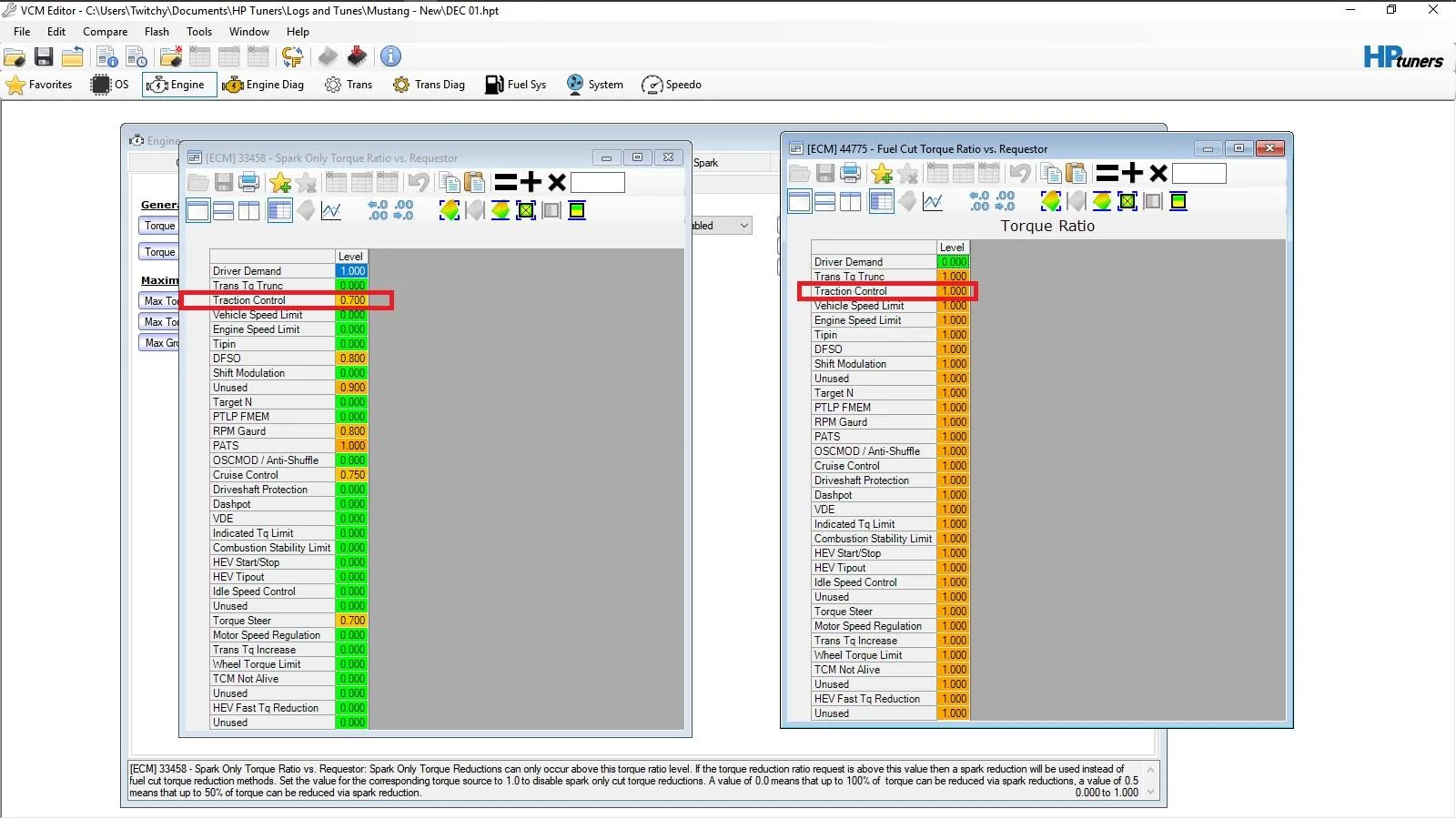Open the Fuel Sys section
Viewport: 1456px width, 819px height.
pyautogui.click(x=516, y=85)
